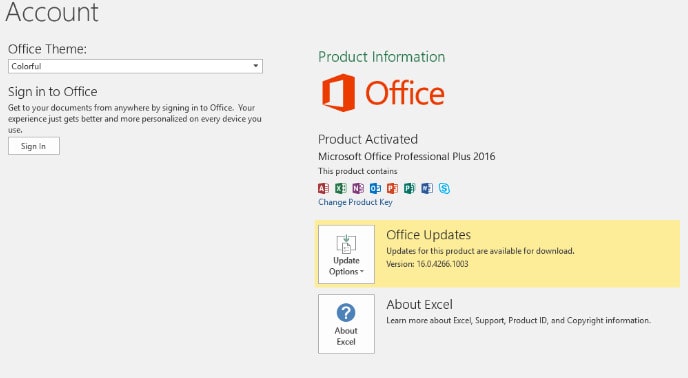Click the Excel app icon
Image resolution: width=688 pixels, height=378 pixels.
point(340,188)
